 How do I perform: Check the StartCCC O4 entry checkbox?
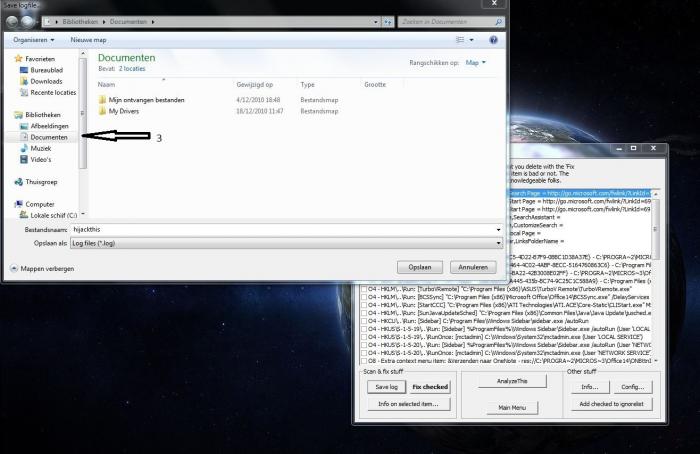364,305
